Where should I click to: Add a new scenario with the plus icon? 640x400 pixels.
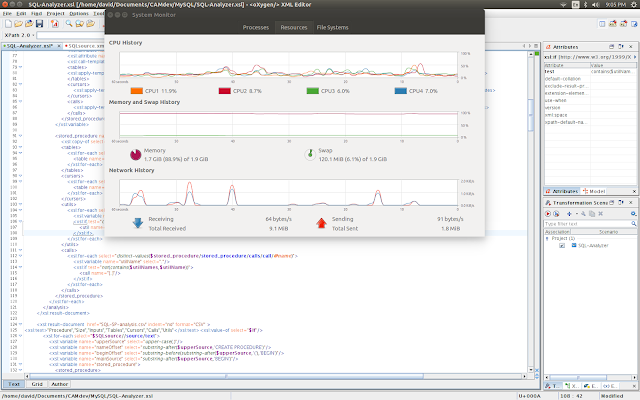(x=569, y=213)
